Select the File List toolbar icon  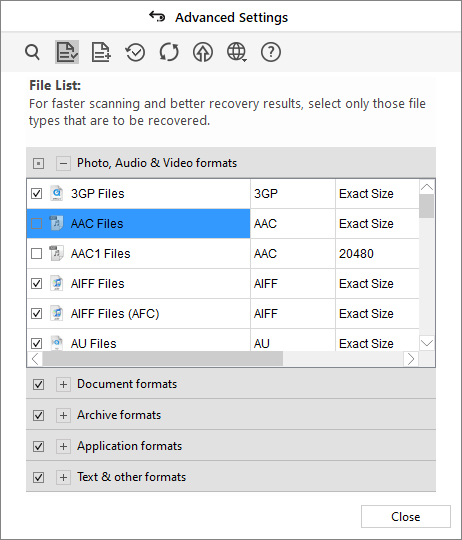67,52
